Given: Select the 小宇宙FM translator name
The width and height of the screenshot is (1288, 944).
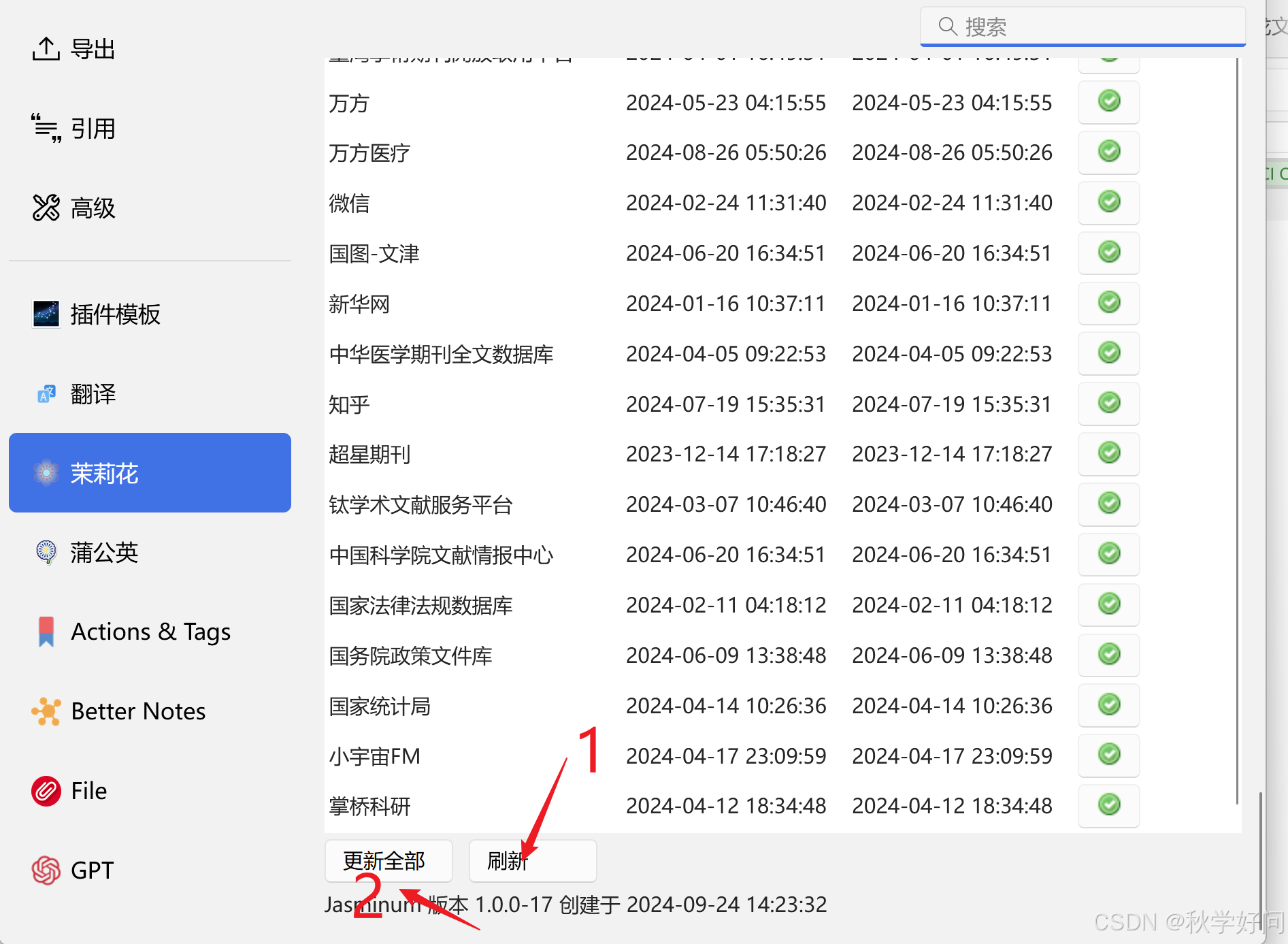Looking at the screenshot, I should coord(375,756).
